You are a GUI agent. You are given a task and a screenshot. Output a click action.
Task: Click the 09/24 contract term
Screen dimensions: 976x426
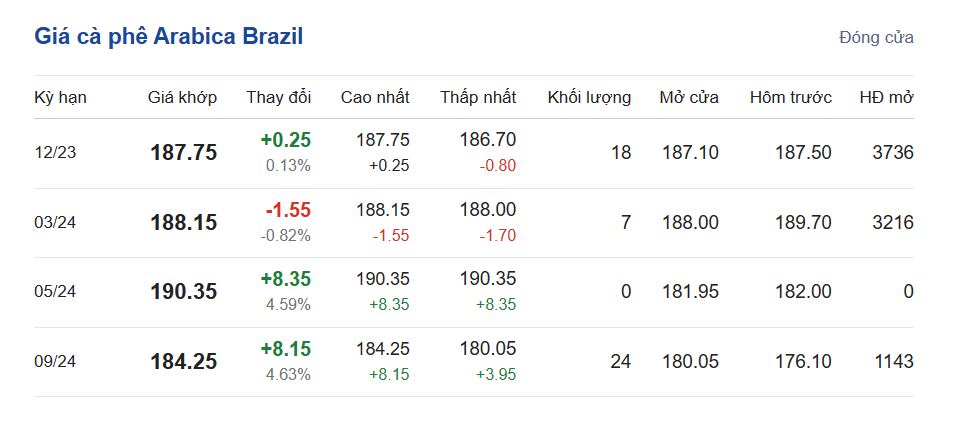[x=54, y=362]
